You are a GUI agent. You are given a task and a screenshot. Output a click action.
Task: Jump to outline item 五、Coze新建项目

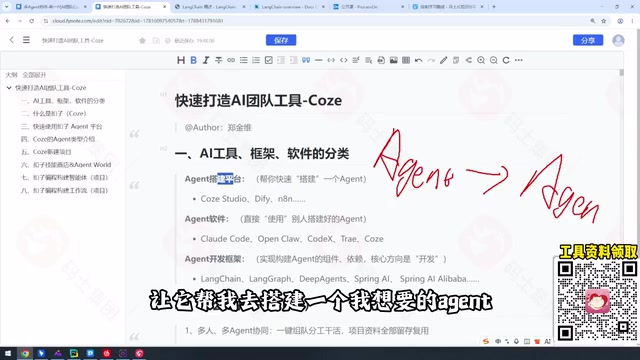(x=46, y=152)
